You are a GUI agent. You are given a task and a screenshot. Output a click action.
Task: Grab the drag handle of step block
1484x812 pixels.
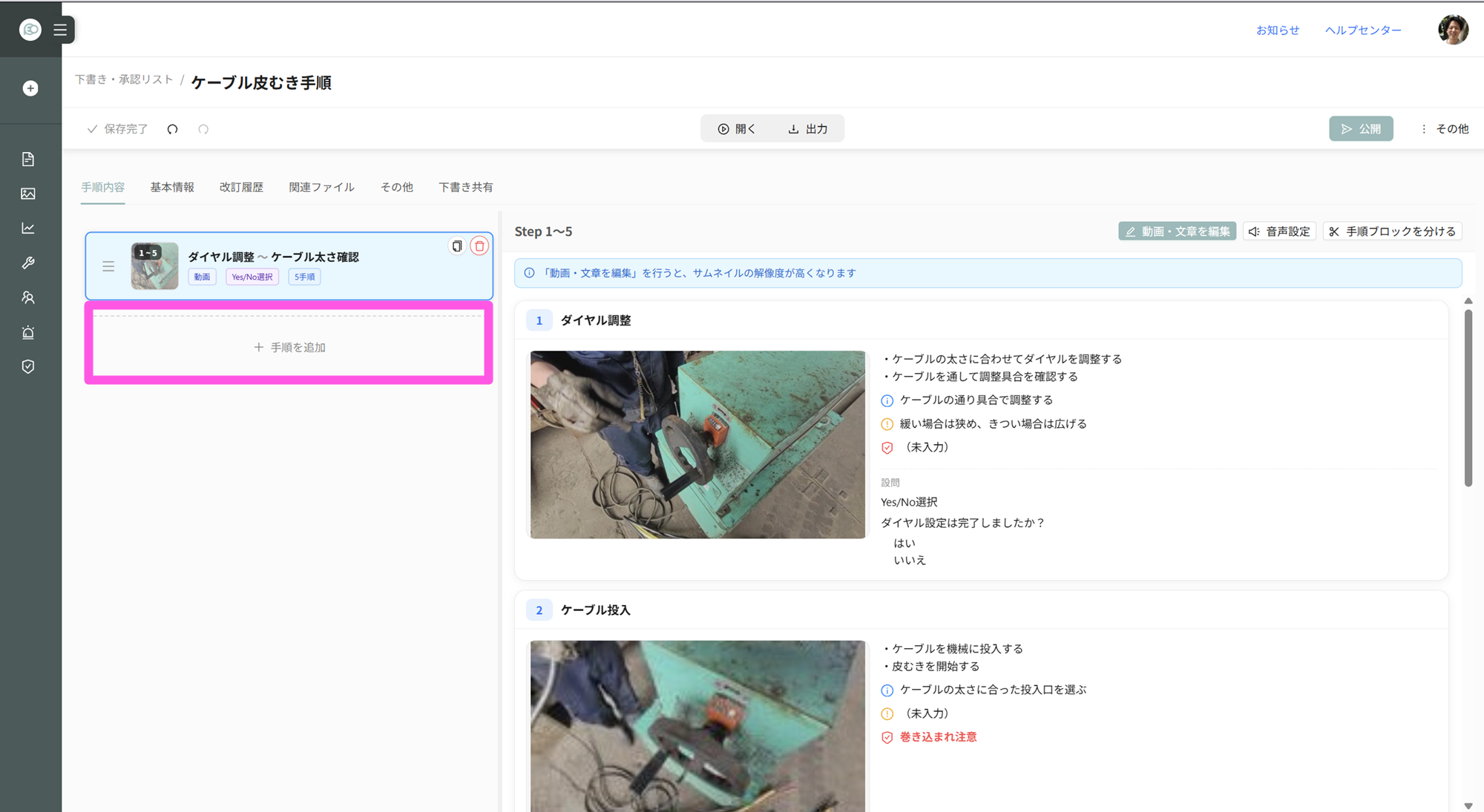(108, 266)
